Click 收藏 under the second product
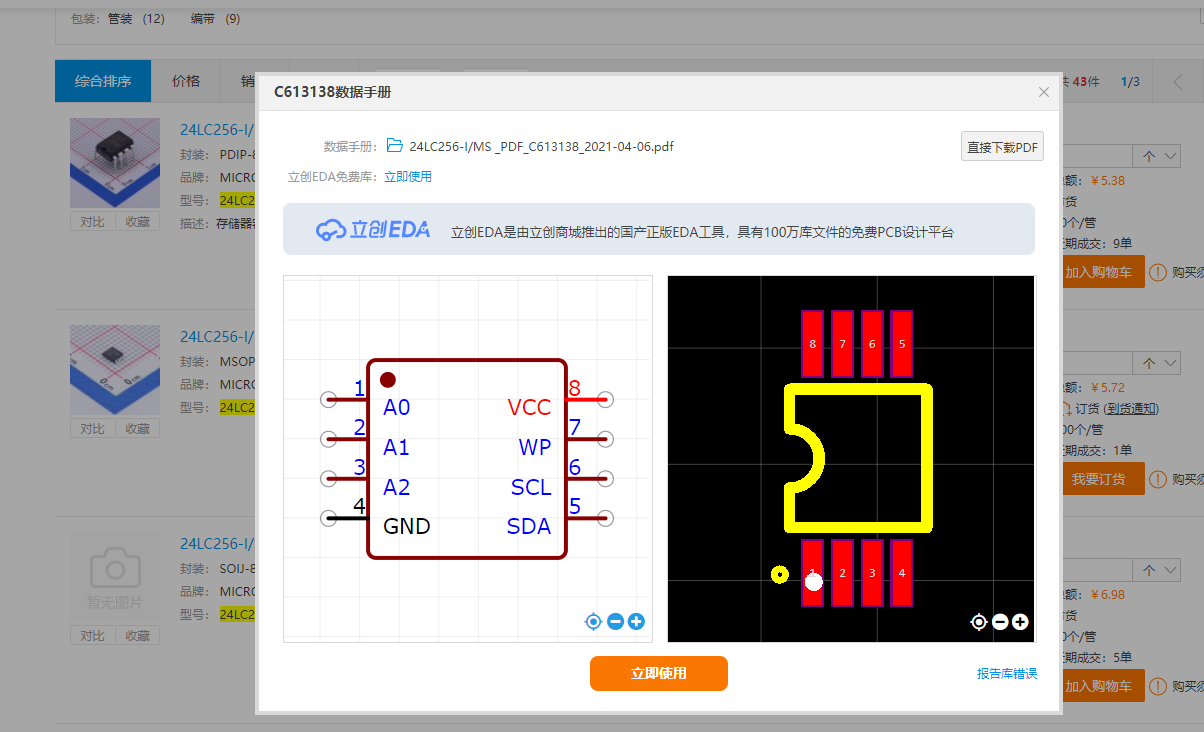The height and width of the screenshot is (732, 1204). coord(137,428)
